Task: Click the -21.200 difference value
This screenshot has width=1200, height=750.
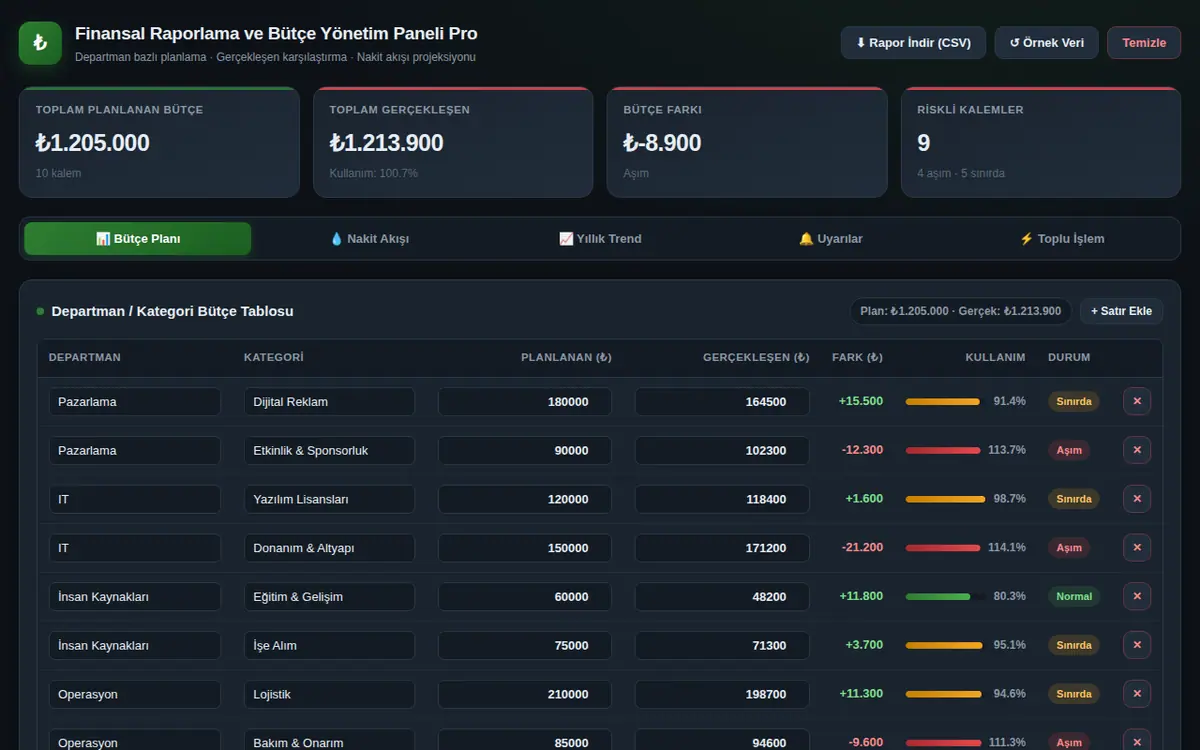Action: point(862,548)
